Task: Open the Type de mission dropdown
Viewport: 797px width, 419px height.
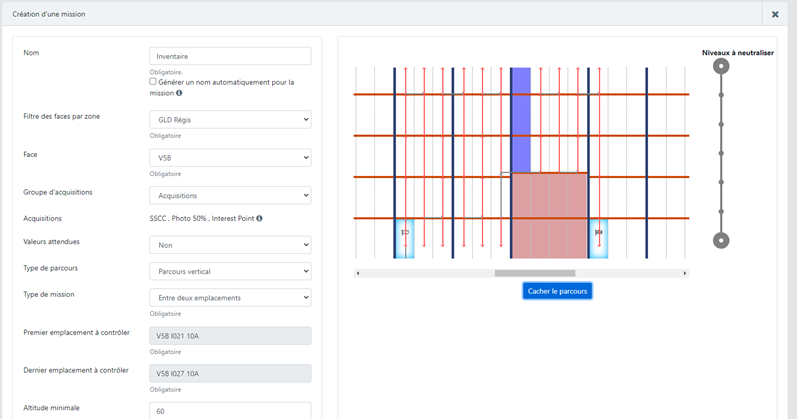Action: tap(230, 298)
